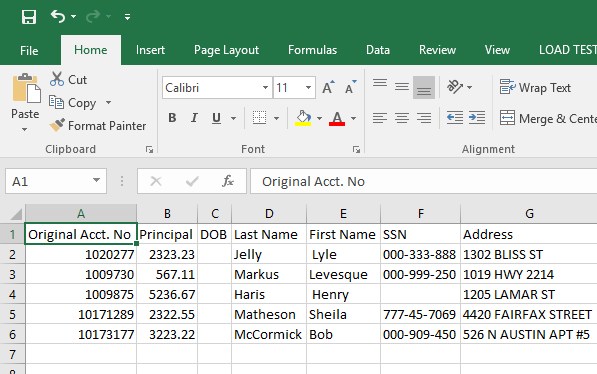
Task: Click Merge & Center button
Action: (548, 118)
